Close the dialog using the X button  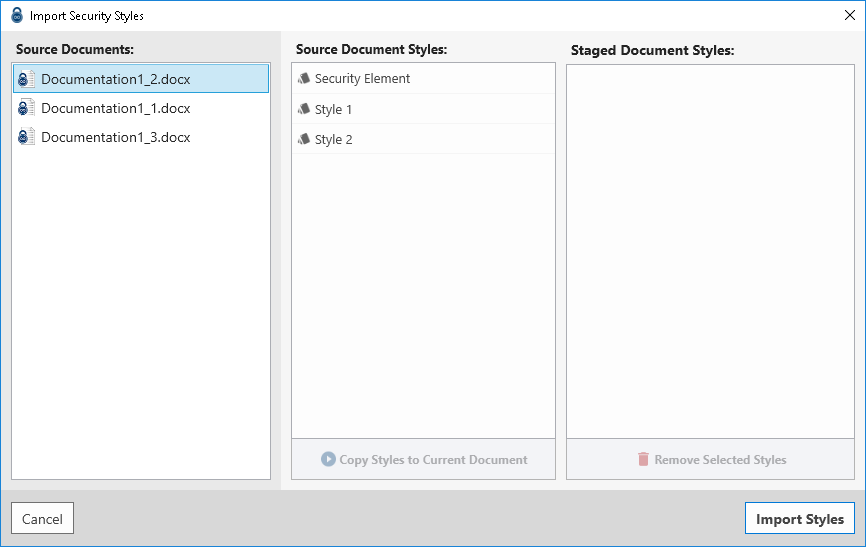pos(849,15)
